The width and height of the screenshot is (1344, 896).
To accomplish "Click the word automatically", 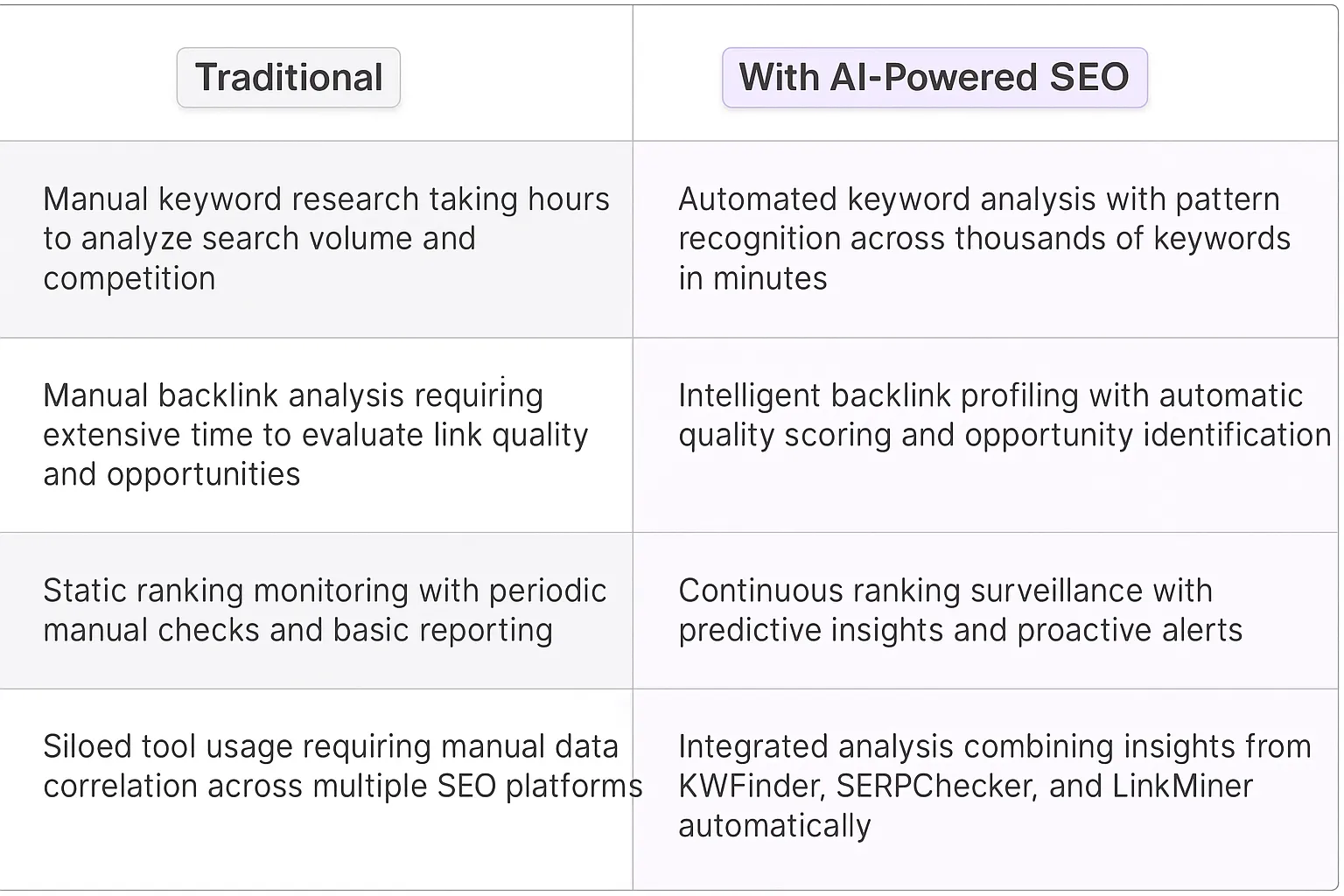I will click(x=774, y=825).
